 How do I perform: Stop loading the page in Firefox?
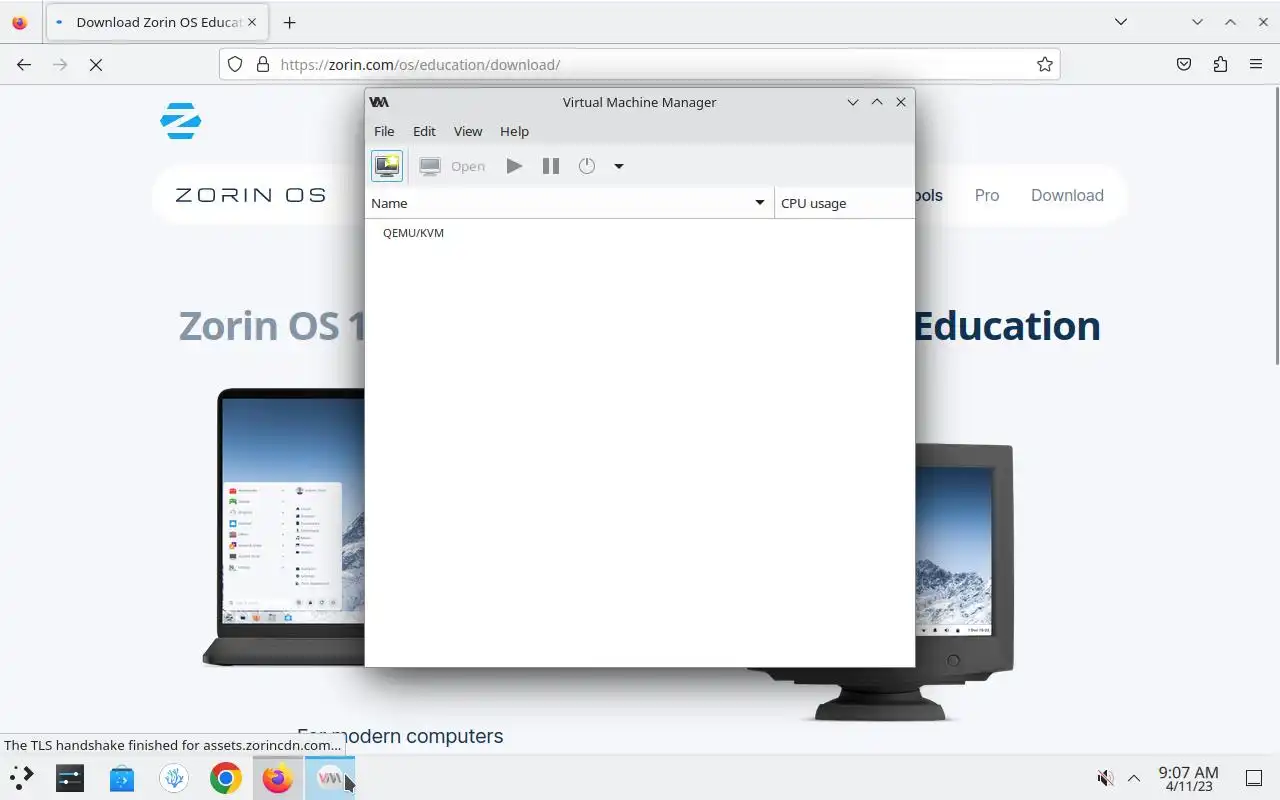[96, 64]
